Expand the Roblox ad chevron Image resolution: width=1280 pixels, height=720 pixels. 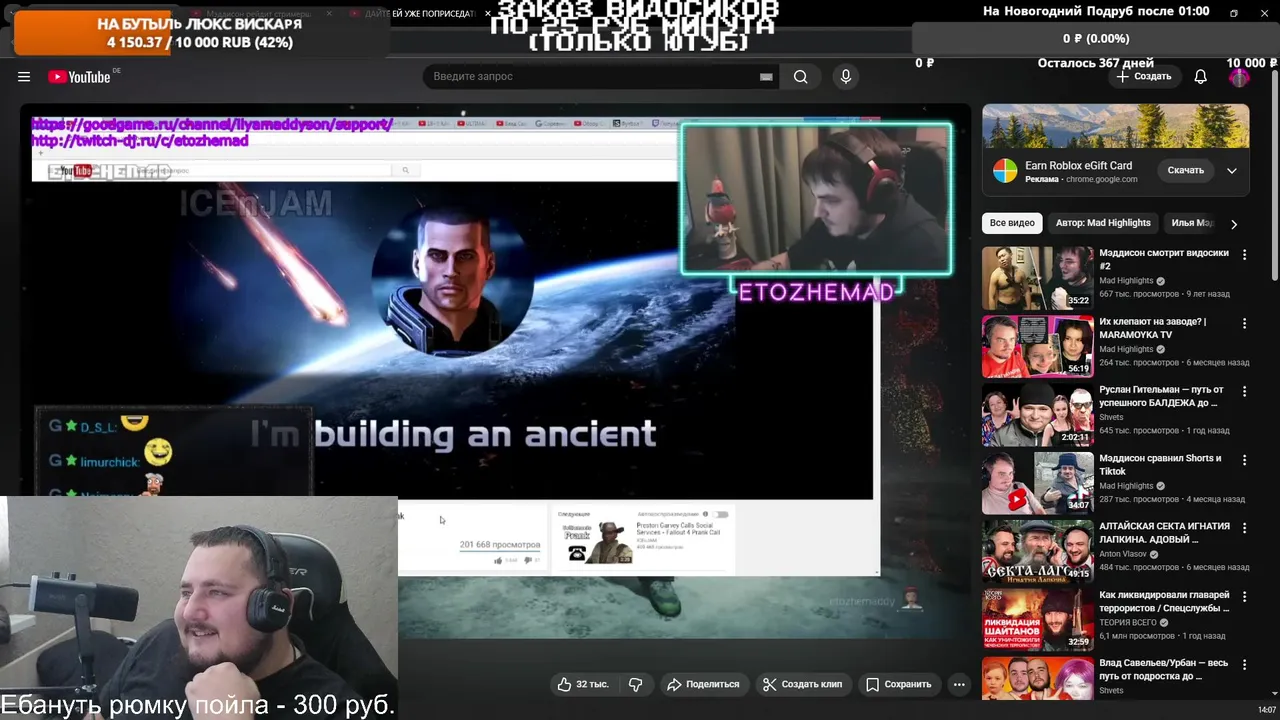click(x=1232, y=171)
